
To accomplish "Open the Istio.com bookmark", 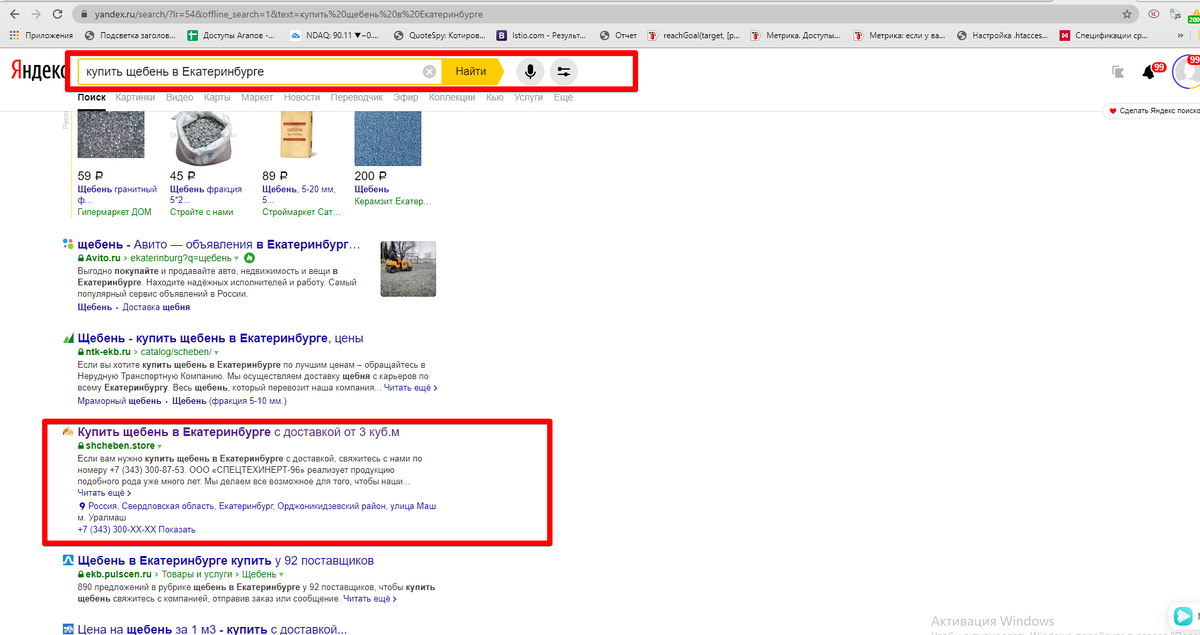I will 541,36.
